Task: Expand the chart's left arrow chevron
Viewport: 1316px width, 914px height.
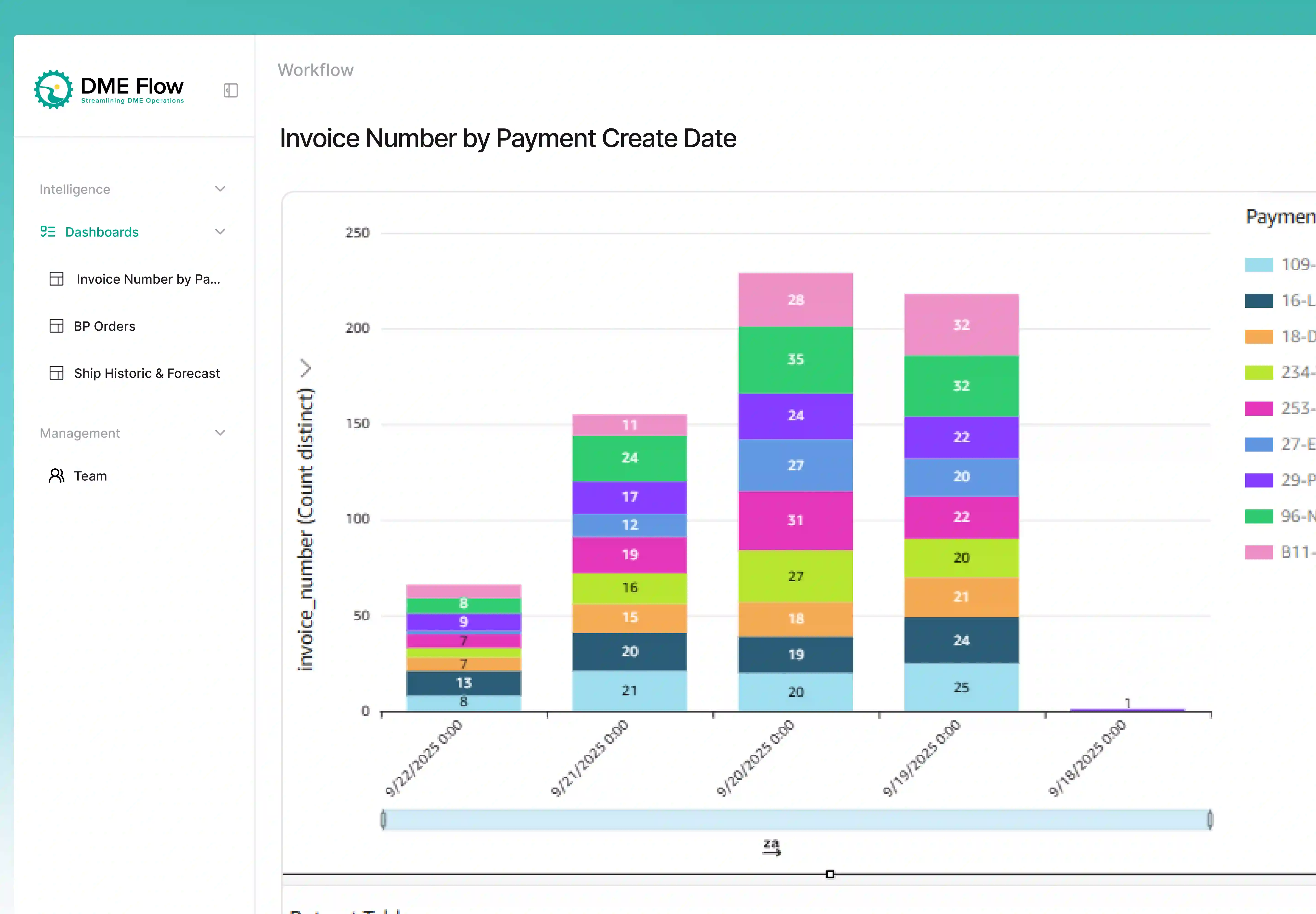Action: click(306, 368)
